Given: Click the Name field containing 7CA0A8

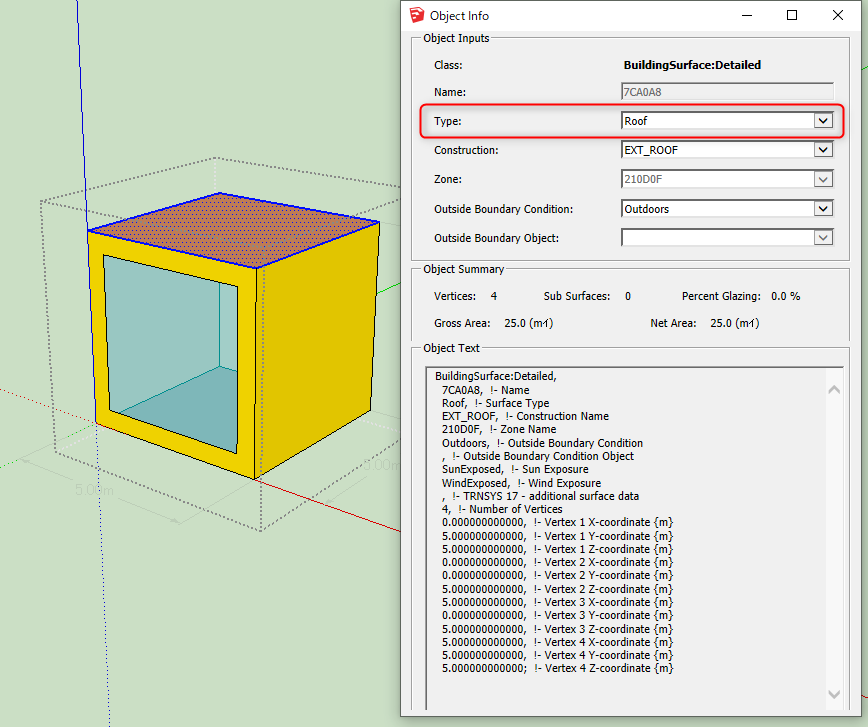Looking at the screenshot, I should pyautogui.click(x=727, y=92).
